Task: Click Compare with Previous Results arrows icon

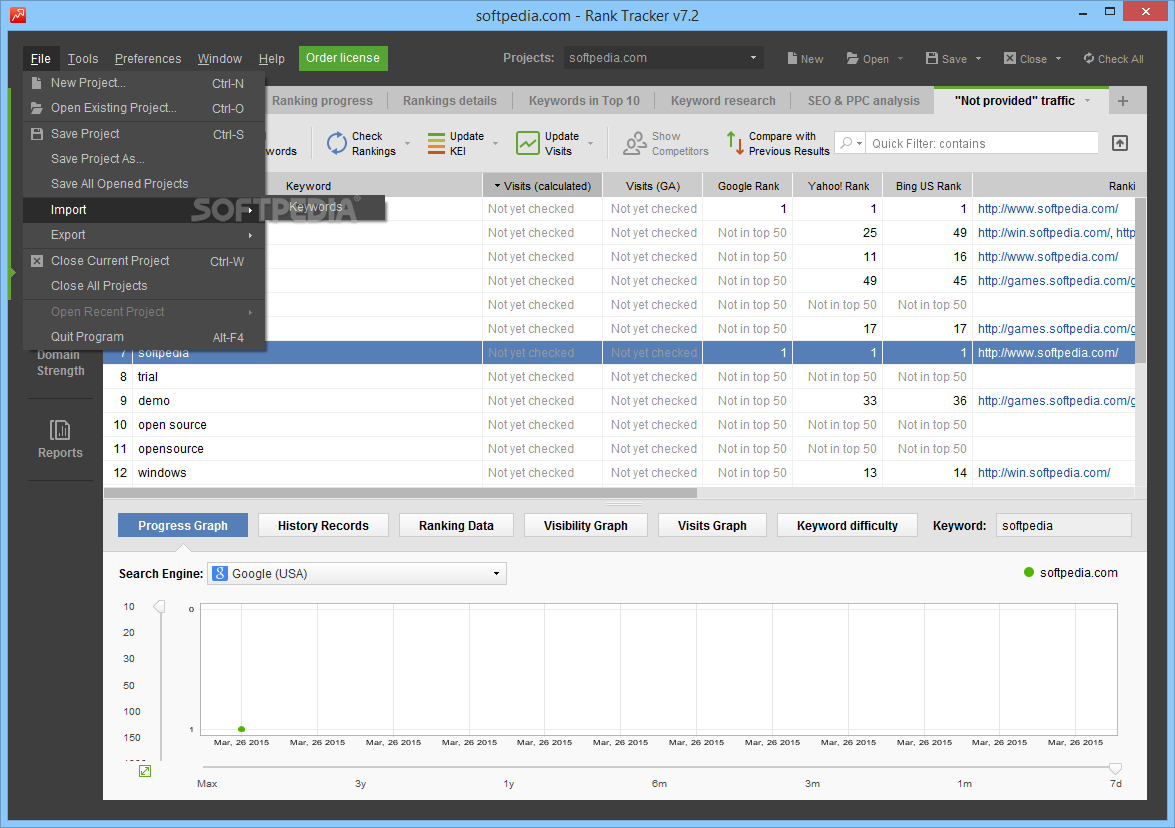Action: click(x=735, y=143)
